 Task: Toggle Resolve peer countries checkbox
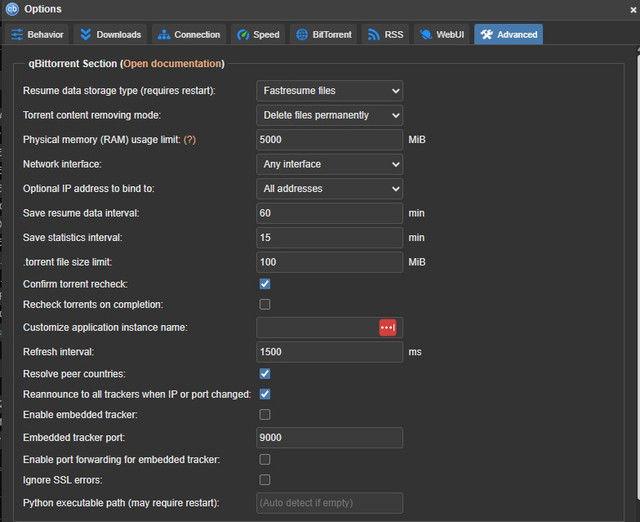pos(265,374)
